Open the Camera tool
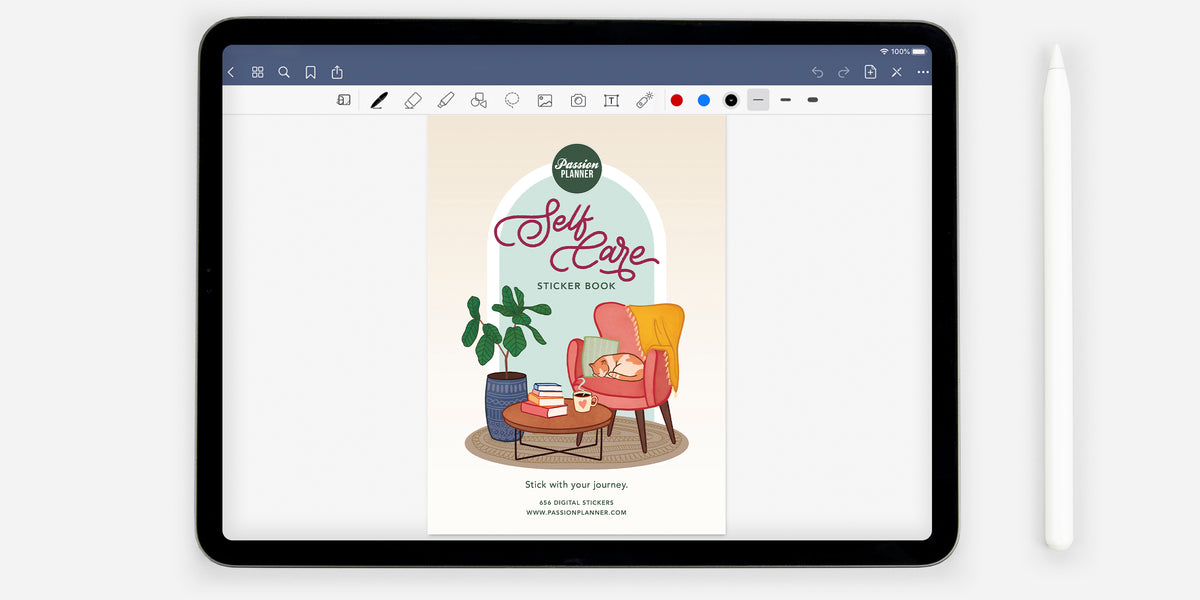Screen dimensions: 1200x600 click(x=578, y=100)
